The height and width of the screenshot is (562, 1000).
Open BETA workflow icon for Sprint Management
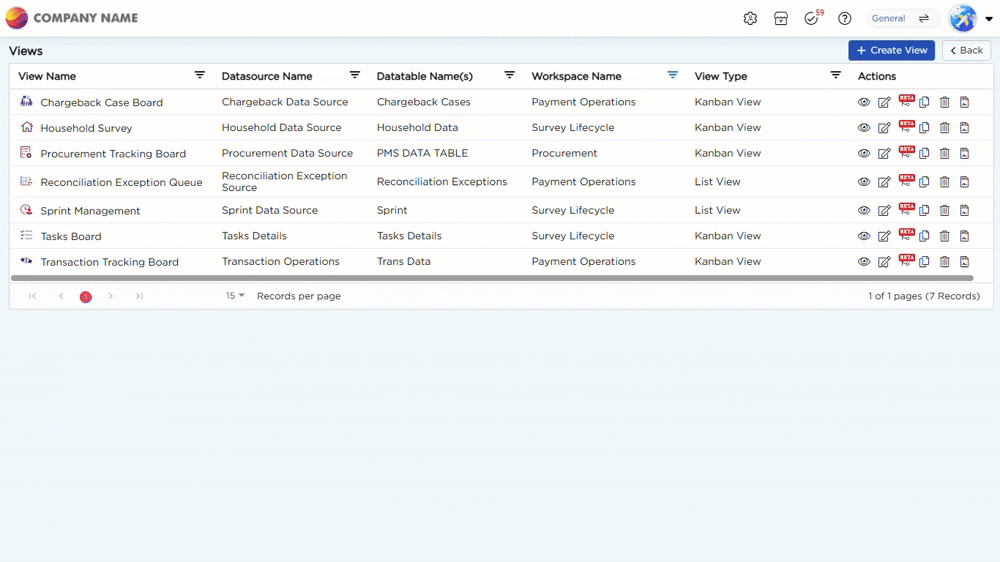906,209
